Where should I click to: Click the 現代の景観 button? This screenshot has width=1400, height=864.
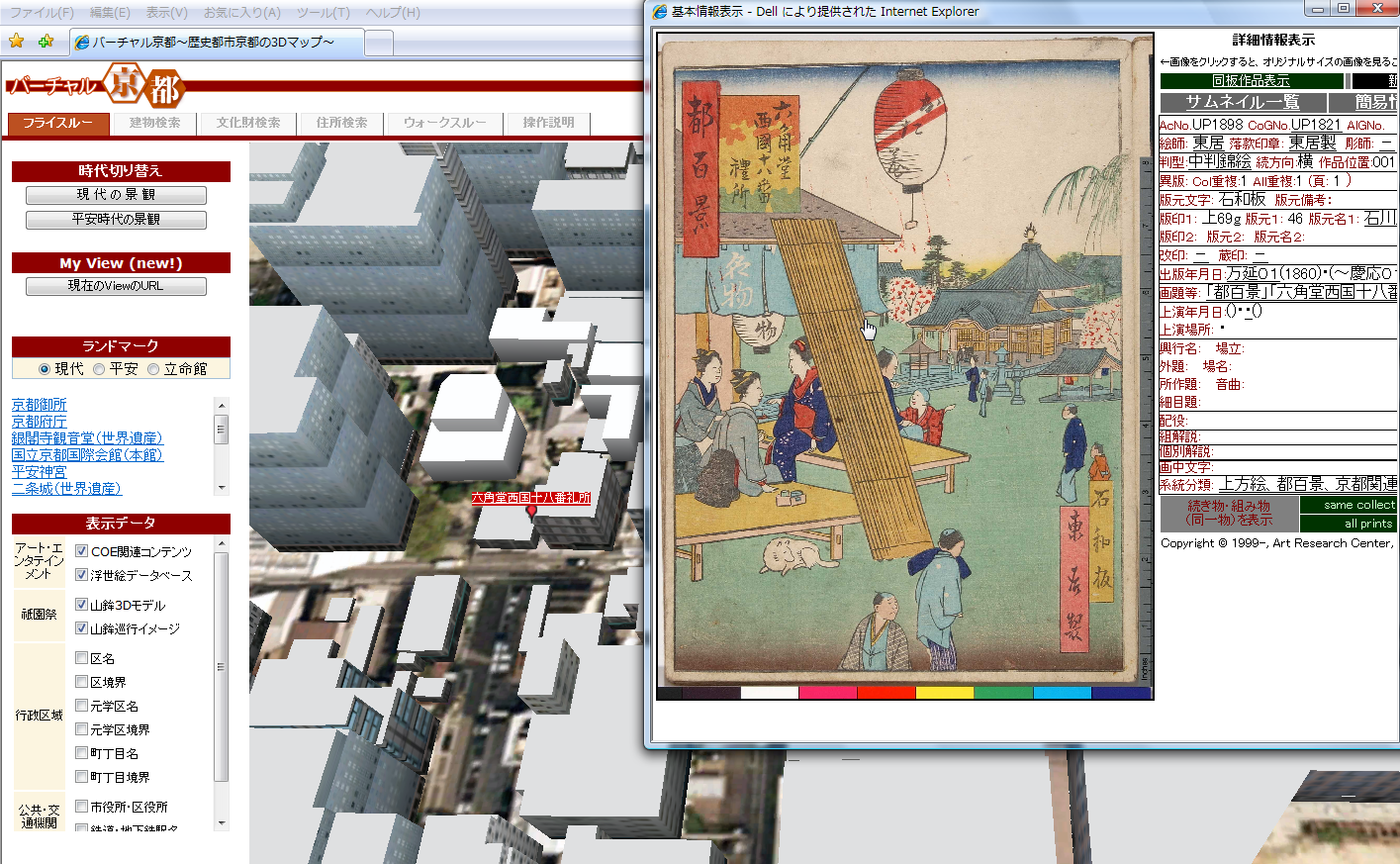(x=116, y=195)
